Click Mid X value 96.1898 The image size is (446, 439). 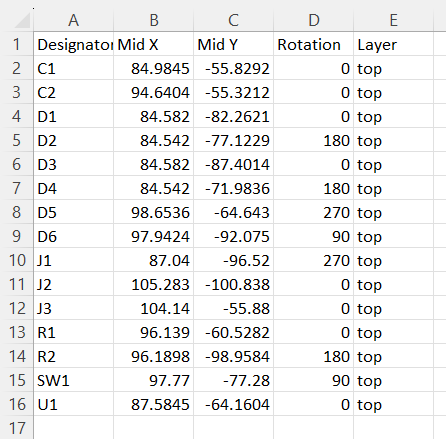[154, 356]
